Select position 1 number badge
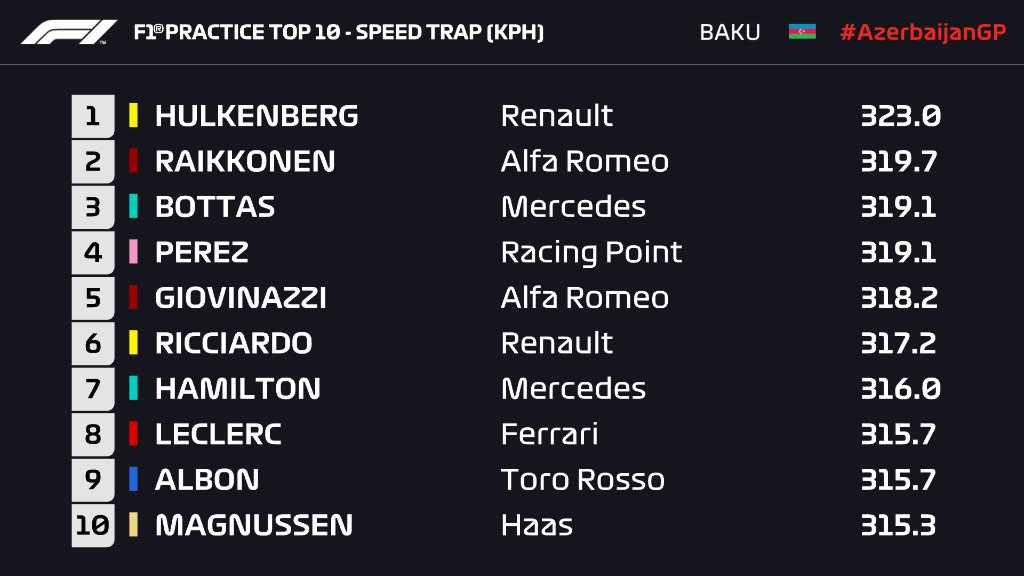The image size is (1024, 576). [93, 116]
